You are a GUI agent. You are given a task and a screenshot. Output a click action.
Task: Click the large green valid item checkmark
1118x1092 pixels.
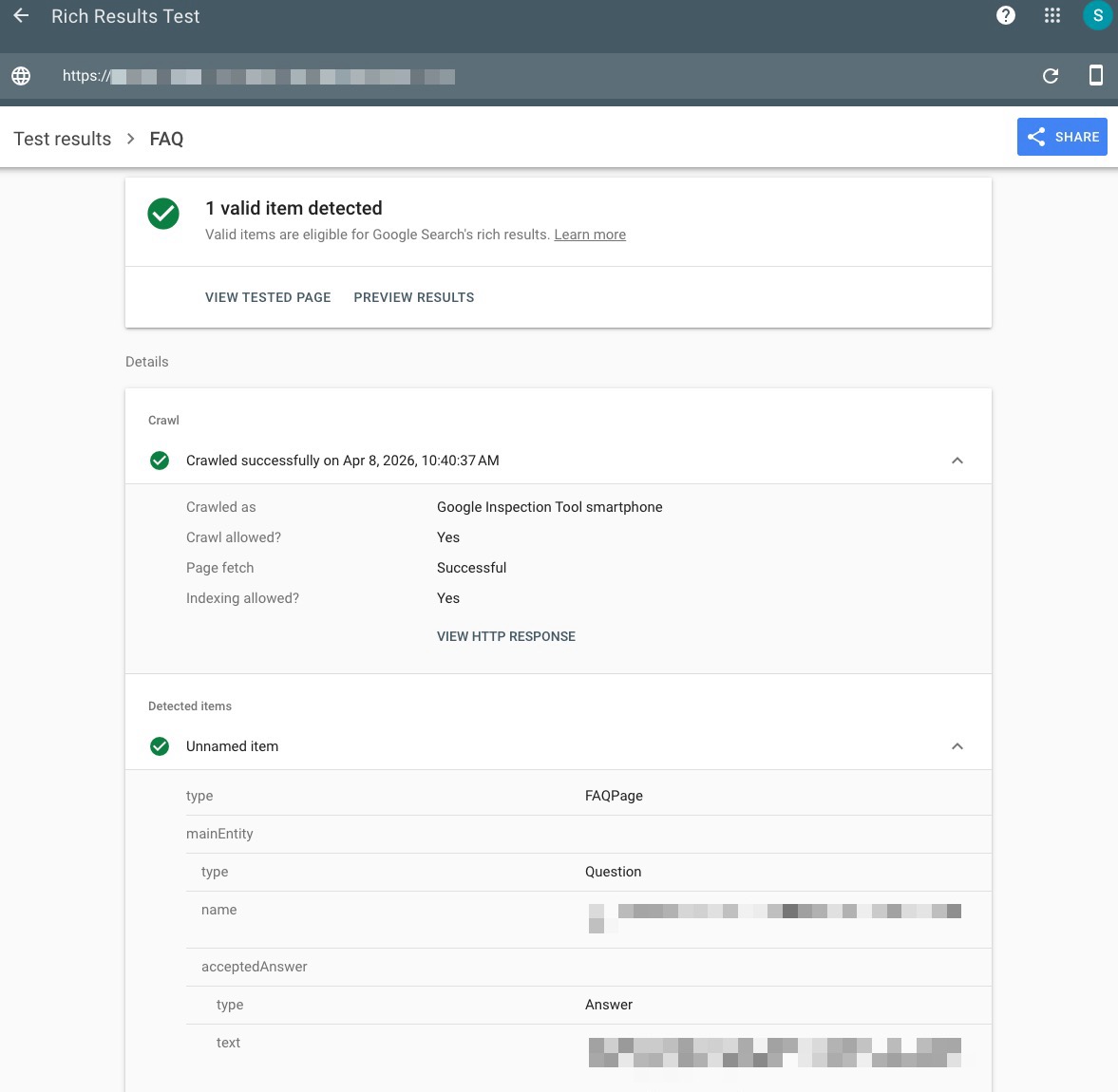click(163, 214)
